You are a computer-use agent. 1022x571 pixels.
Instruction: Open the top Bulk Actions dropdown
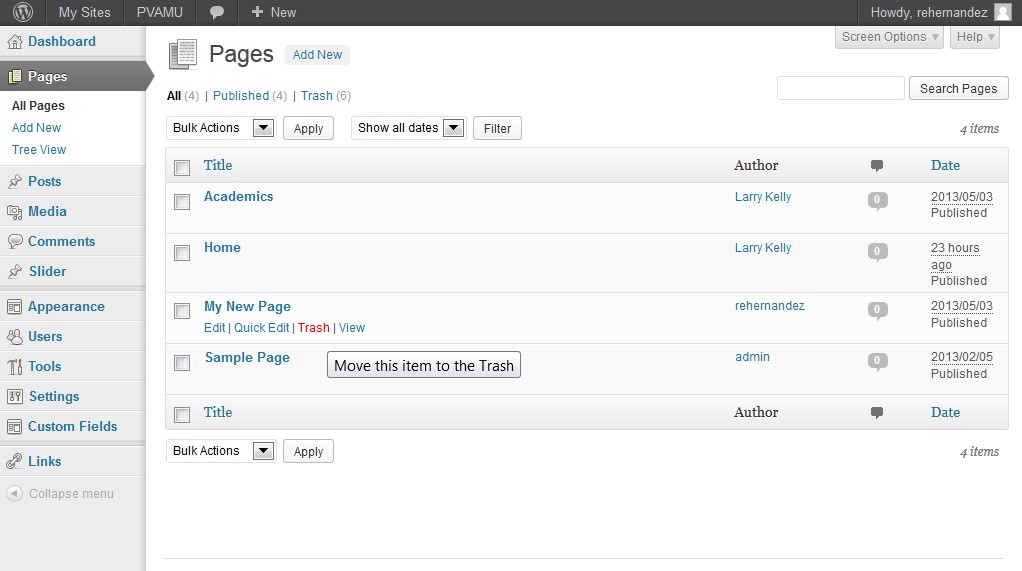pos(220,128)
